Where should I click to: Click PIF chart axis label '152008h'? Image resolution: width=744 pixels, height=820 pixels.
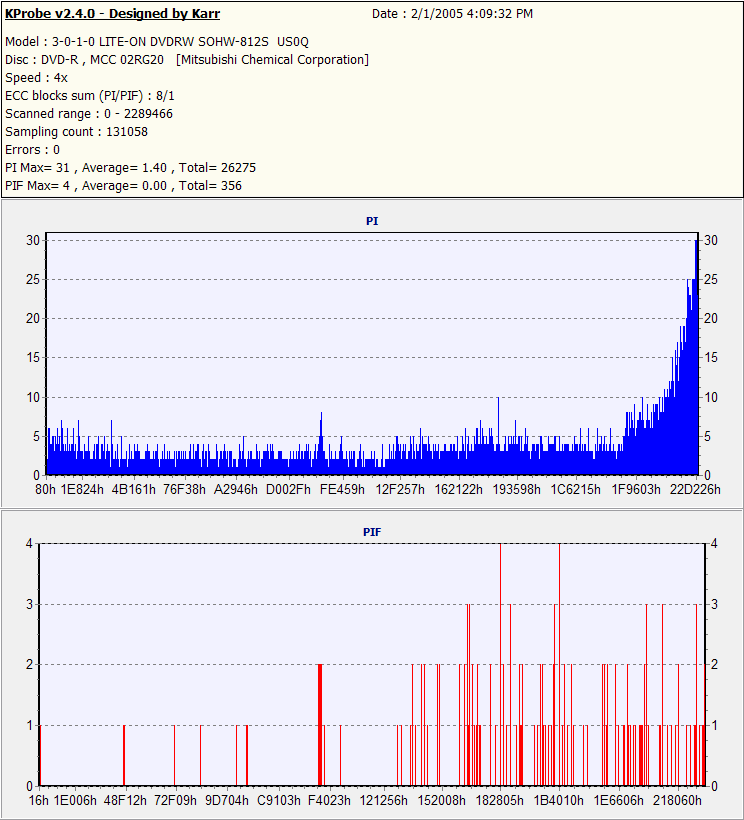pyautogui.click(x=441, y=801)
